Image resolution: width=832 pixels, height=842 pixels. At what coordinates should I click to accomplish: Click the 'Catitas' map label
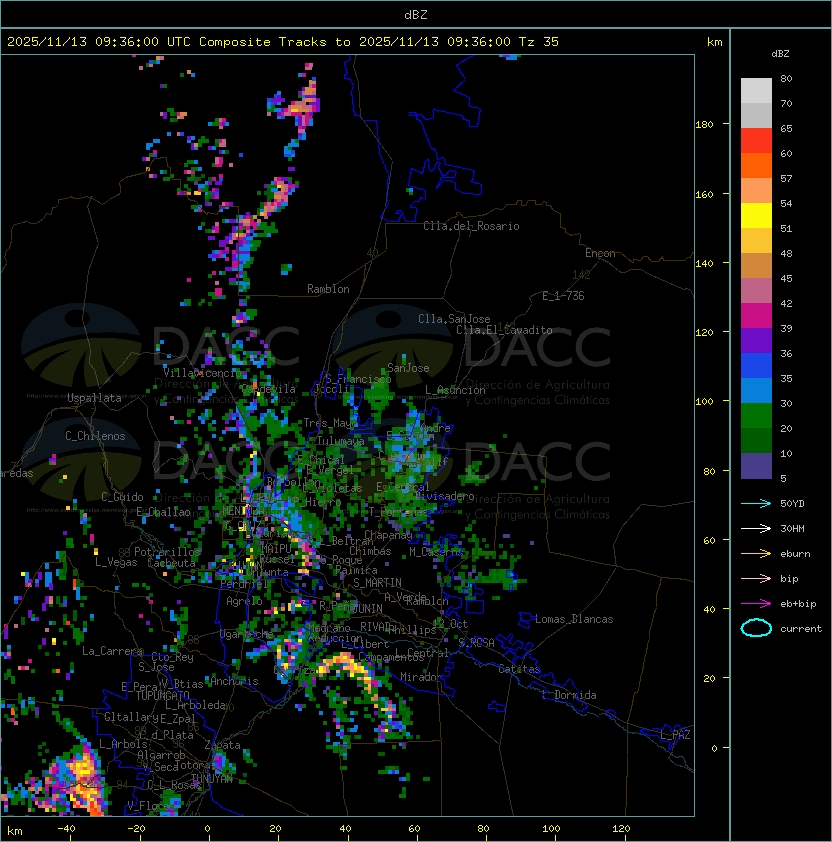point(519,669)
